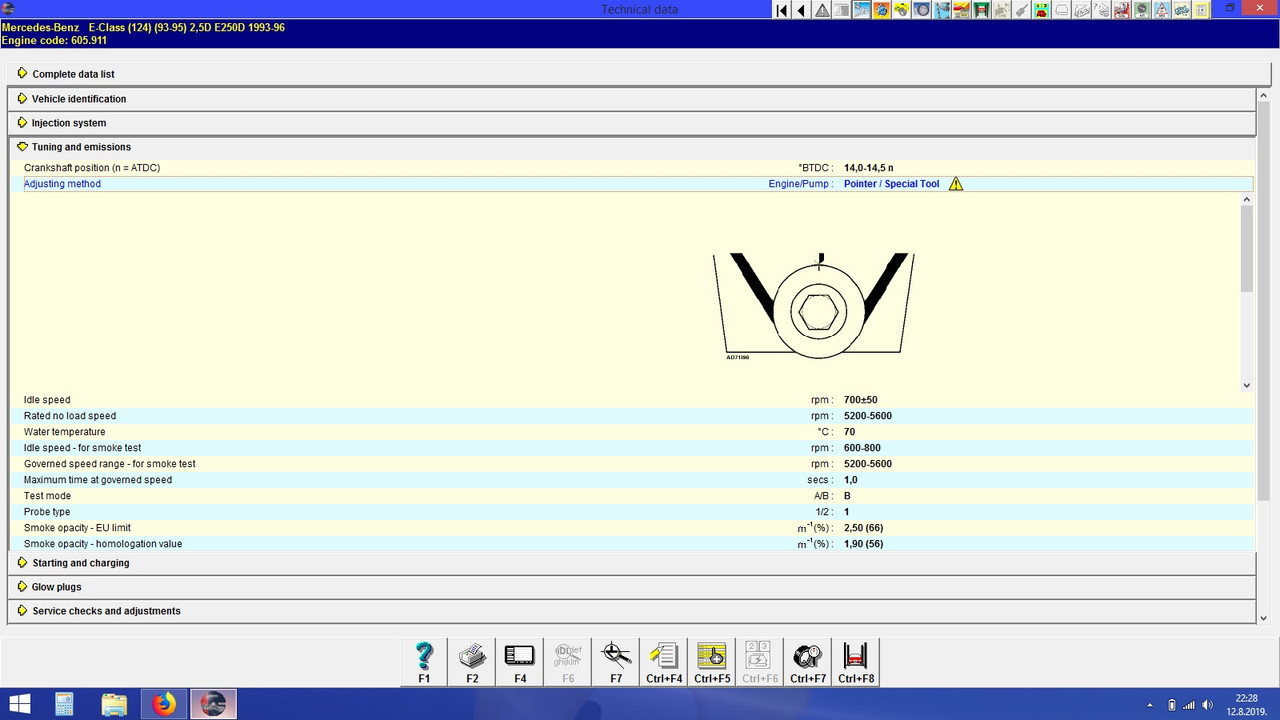Click the blue tyre toolbar icon
1280x720 pixels.
coord(922,10)
